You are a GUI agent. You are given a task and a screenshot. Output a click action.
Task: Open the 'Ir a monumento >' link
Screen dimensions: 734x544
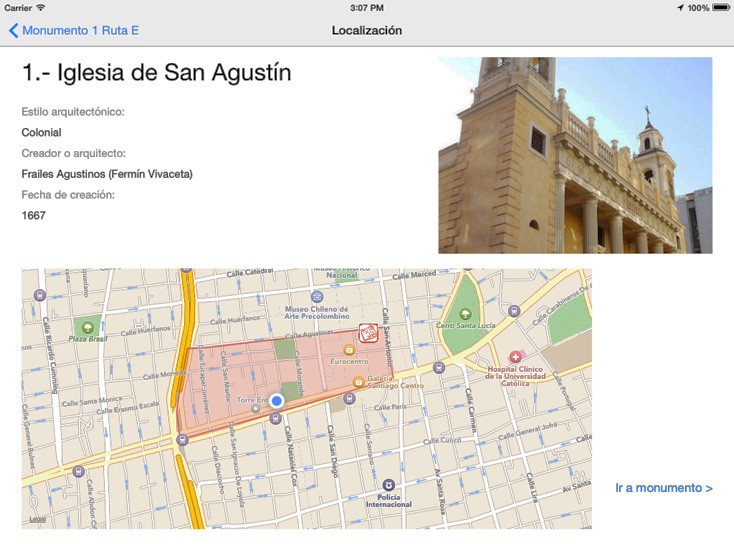click(x=663, y=488)
